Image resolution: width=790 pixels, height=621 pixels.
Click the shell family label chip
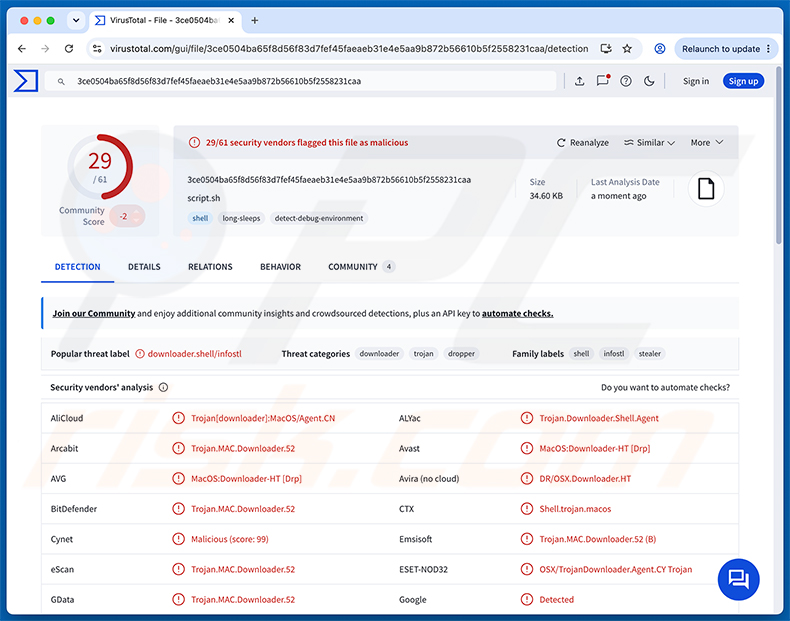point(581,354)
